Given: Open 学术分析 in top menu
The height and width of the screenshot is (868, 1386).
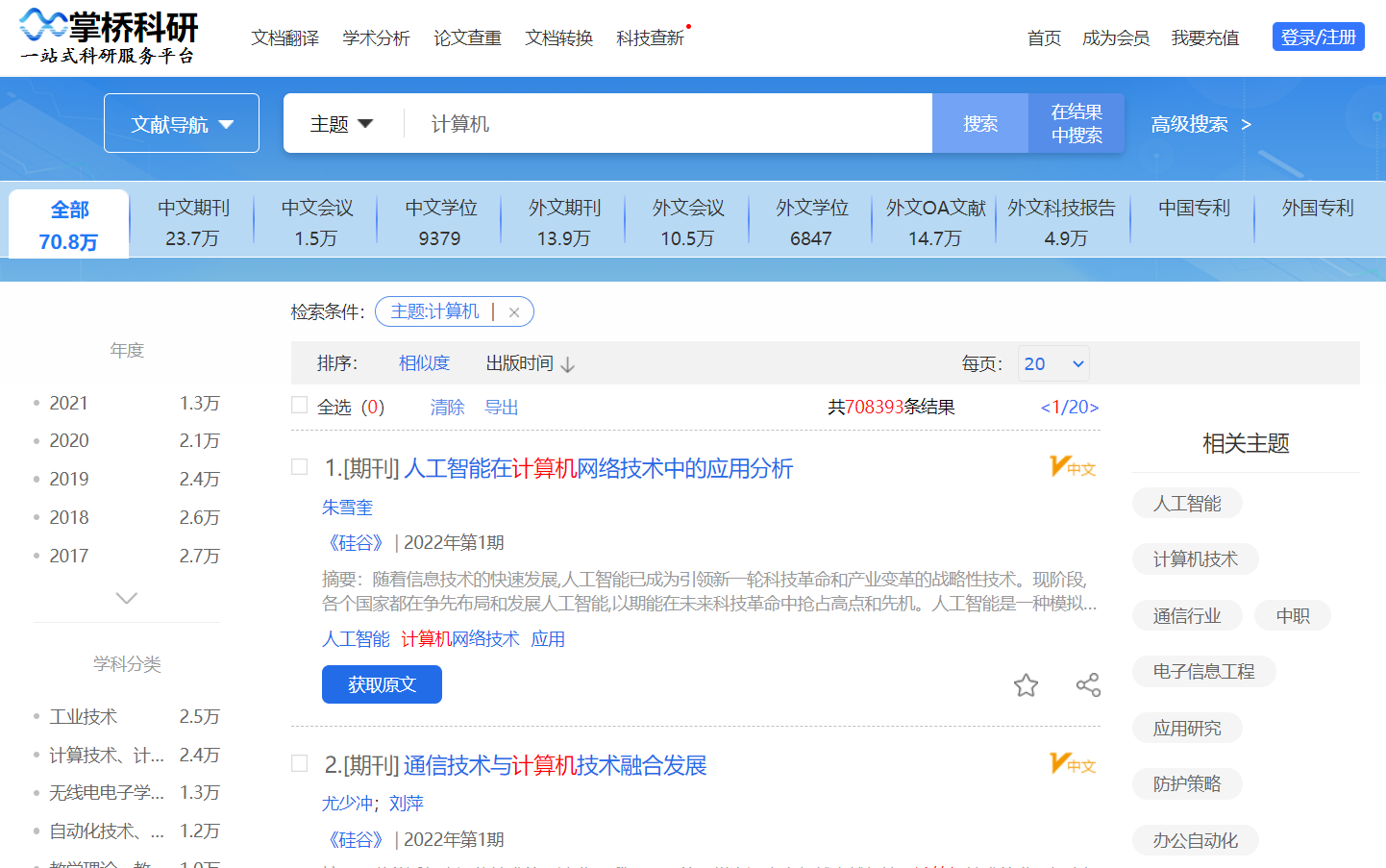Looking at the screenshot, I should (x=376, y=37).
